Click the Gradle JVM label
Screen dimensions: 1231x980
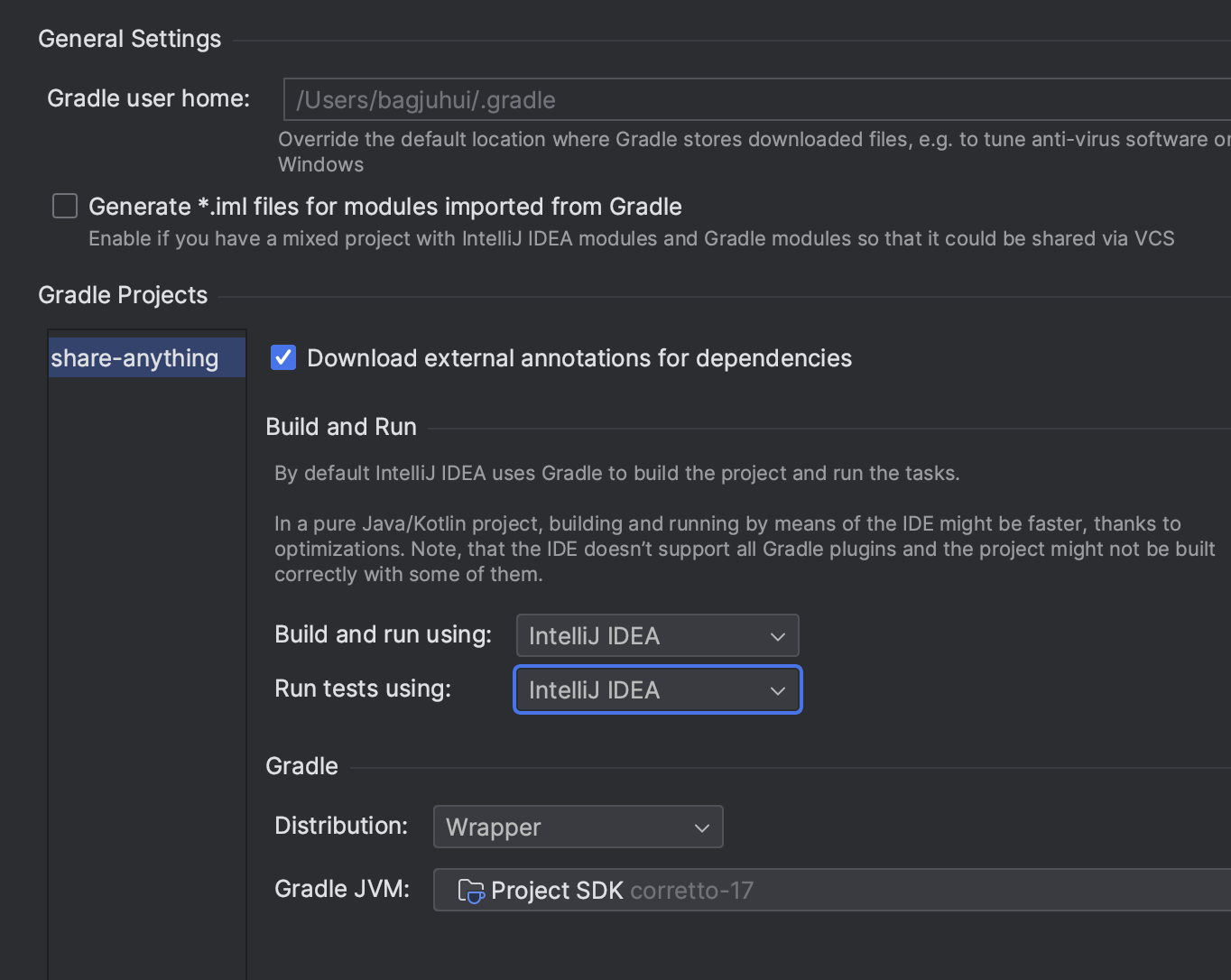[x=341, y=889]
